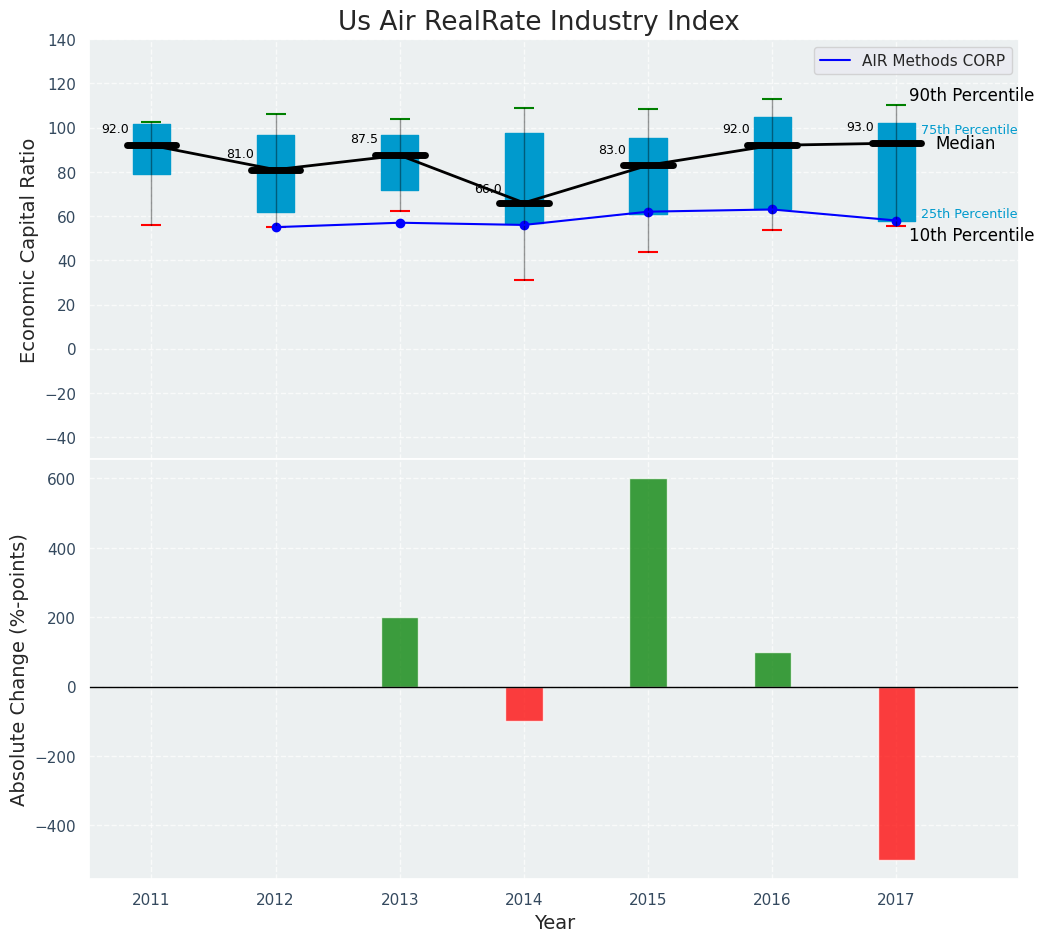The width and height of the screenshot is (1044, 942).
Task: Click the Absolute Change (%-points) axis label
Action: point(18,669)
